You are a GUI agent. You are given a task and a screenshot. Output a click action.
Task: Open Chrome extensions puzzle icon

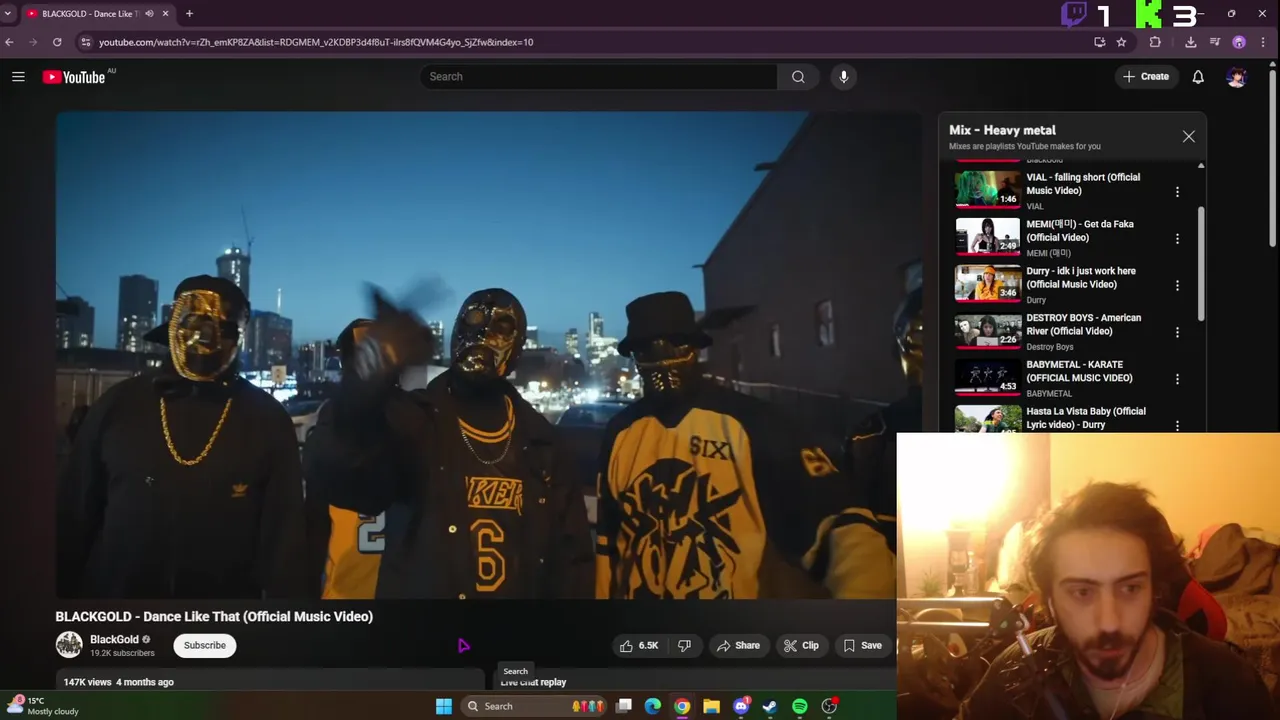coord(1155,42)
